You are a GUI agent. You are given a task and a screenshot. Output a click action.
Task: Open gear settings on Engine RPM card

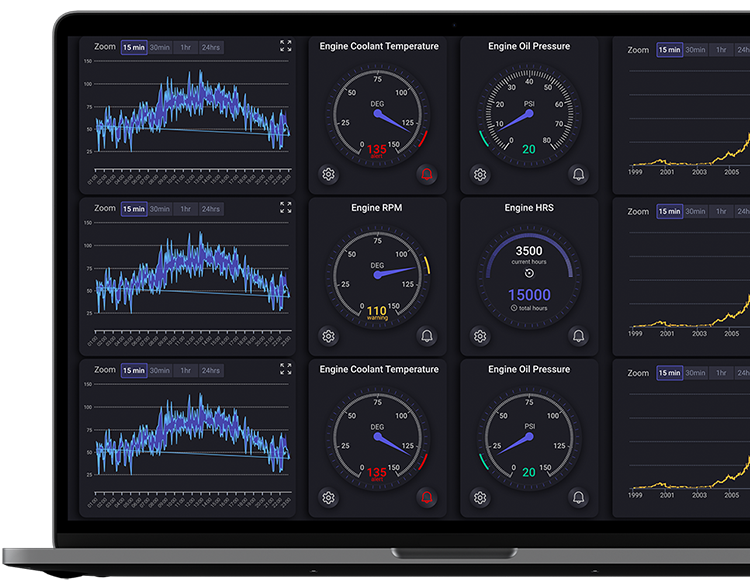pyautogui.click(x=328, y=336)
